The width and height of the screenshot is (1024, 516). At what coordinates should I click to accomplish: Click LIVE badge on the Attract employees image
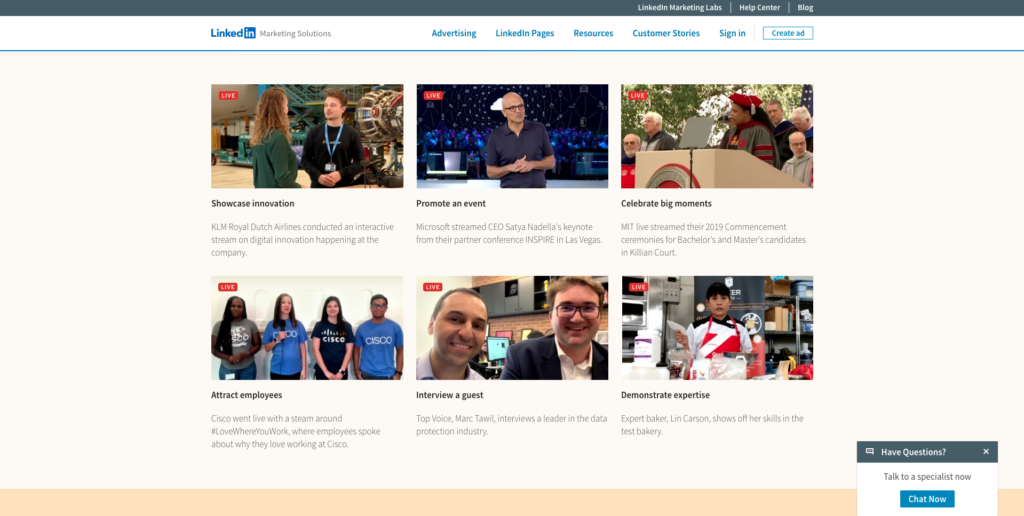pos(228,287)
